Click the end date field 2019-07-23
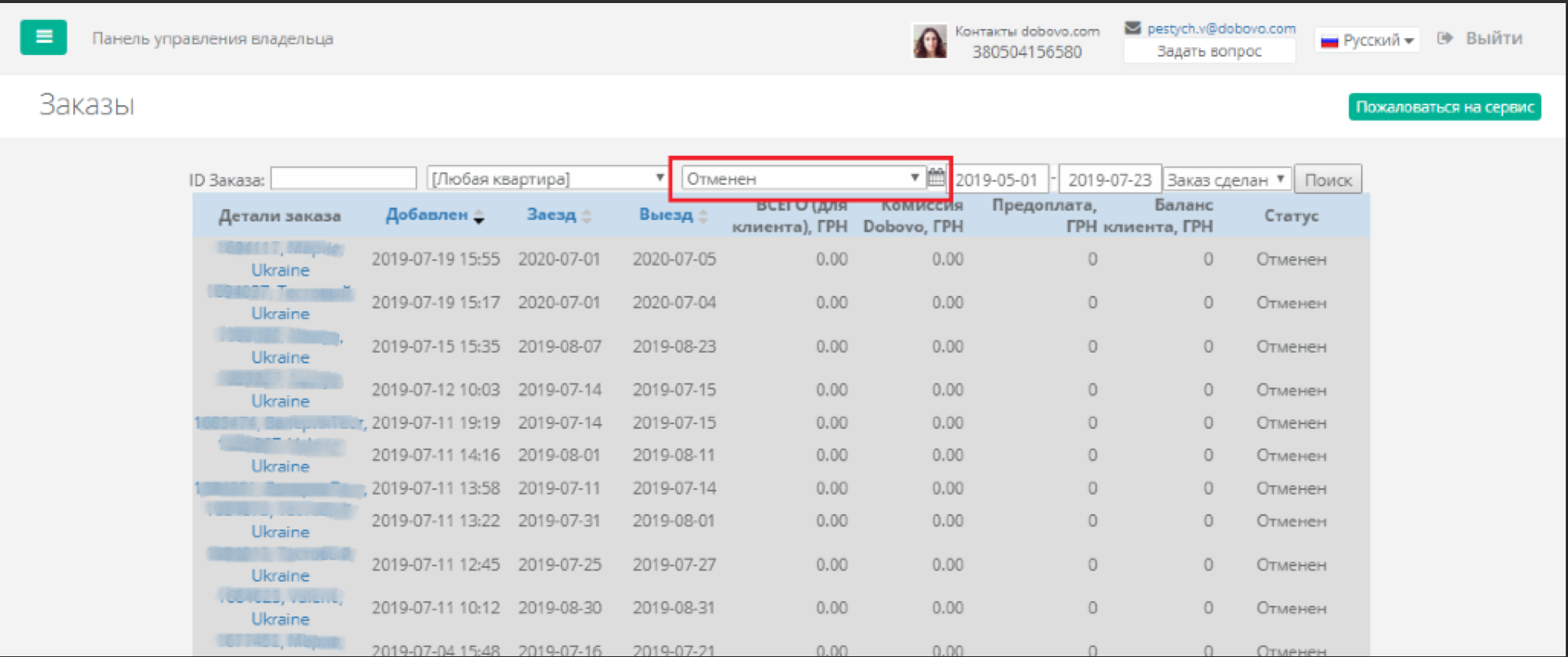 point(1110,180)
